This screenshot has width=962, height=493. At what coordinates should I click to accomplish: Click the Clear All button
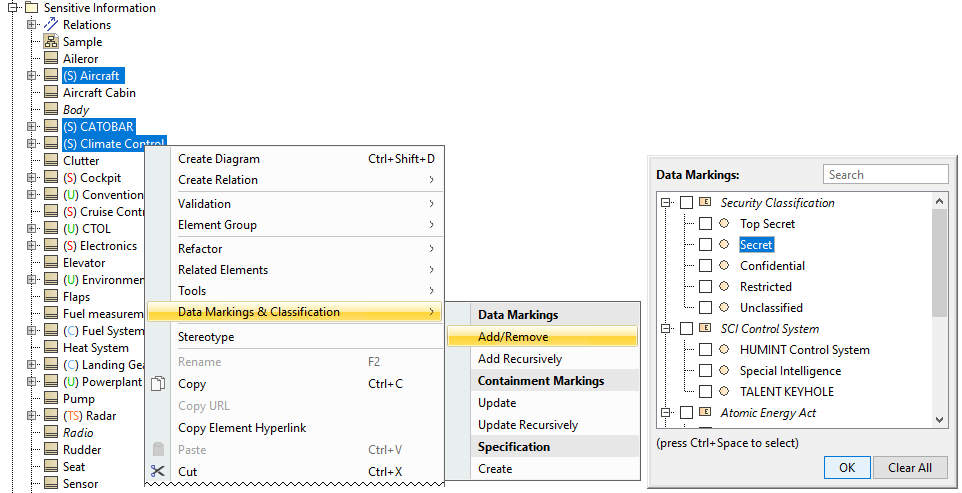click(909, 467)
